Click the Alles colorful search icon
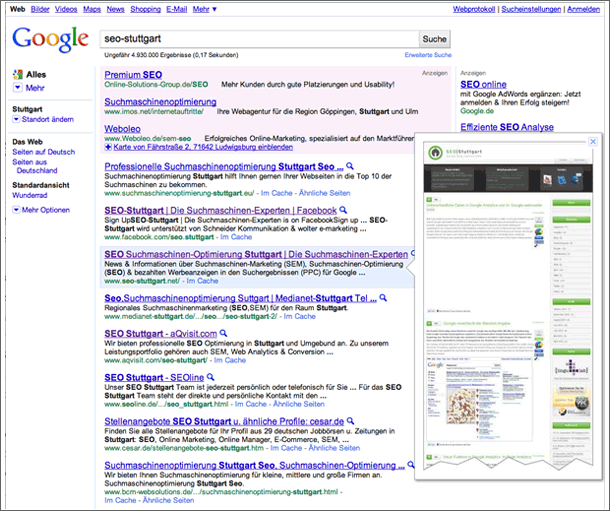 18,74
